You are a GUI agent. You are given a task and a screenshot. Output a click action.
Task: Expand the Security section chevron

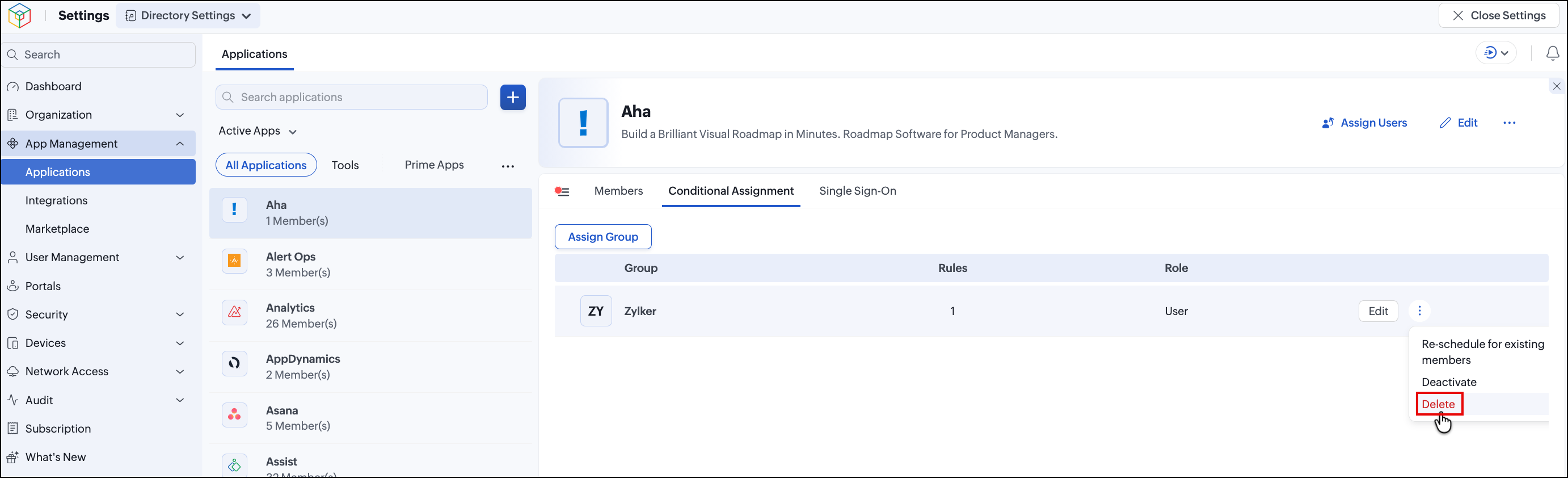[x=180, y=315]
